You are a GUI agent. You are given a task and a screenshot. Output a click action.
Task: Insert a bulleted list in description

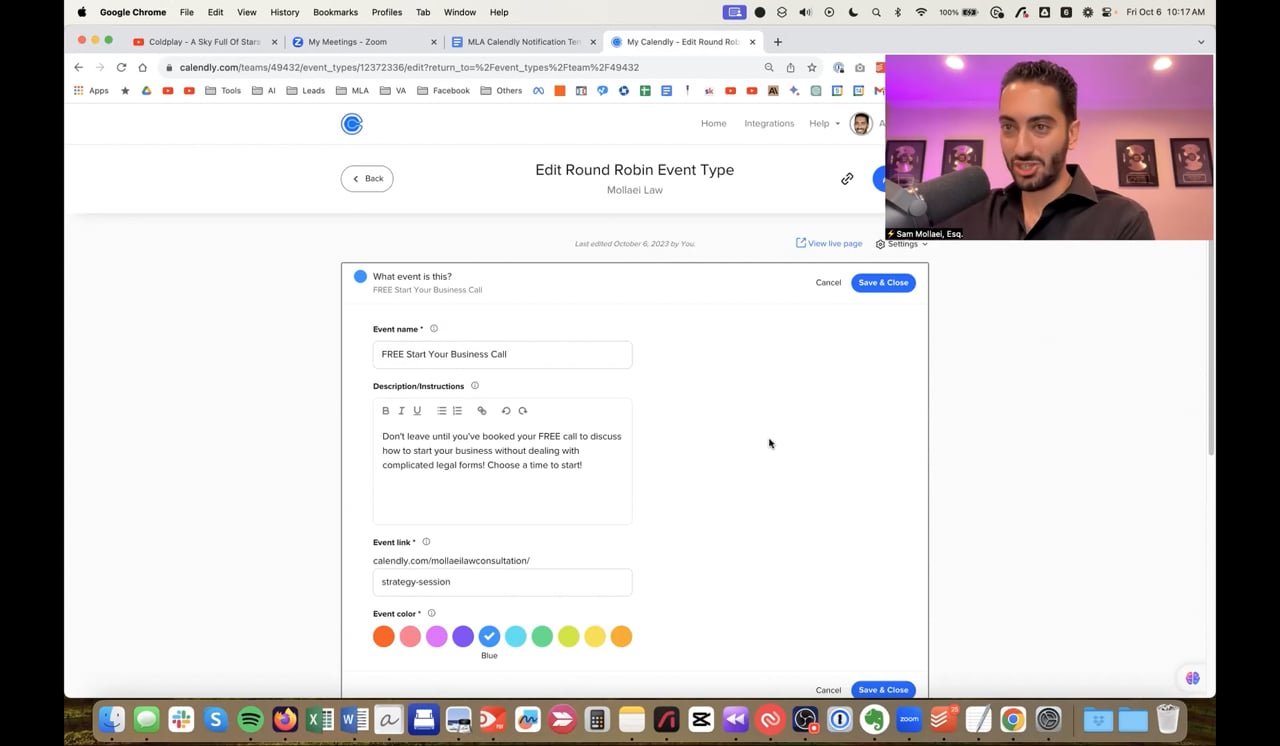(441, 411)
